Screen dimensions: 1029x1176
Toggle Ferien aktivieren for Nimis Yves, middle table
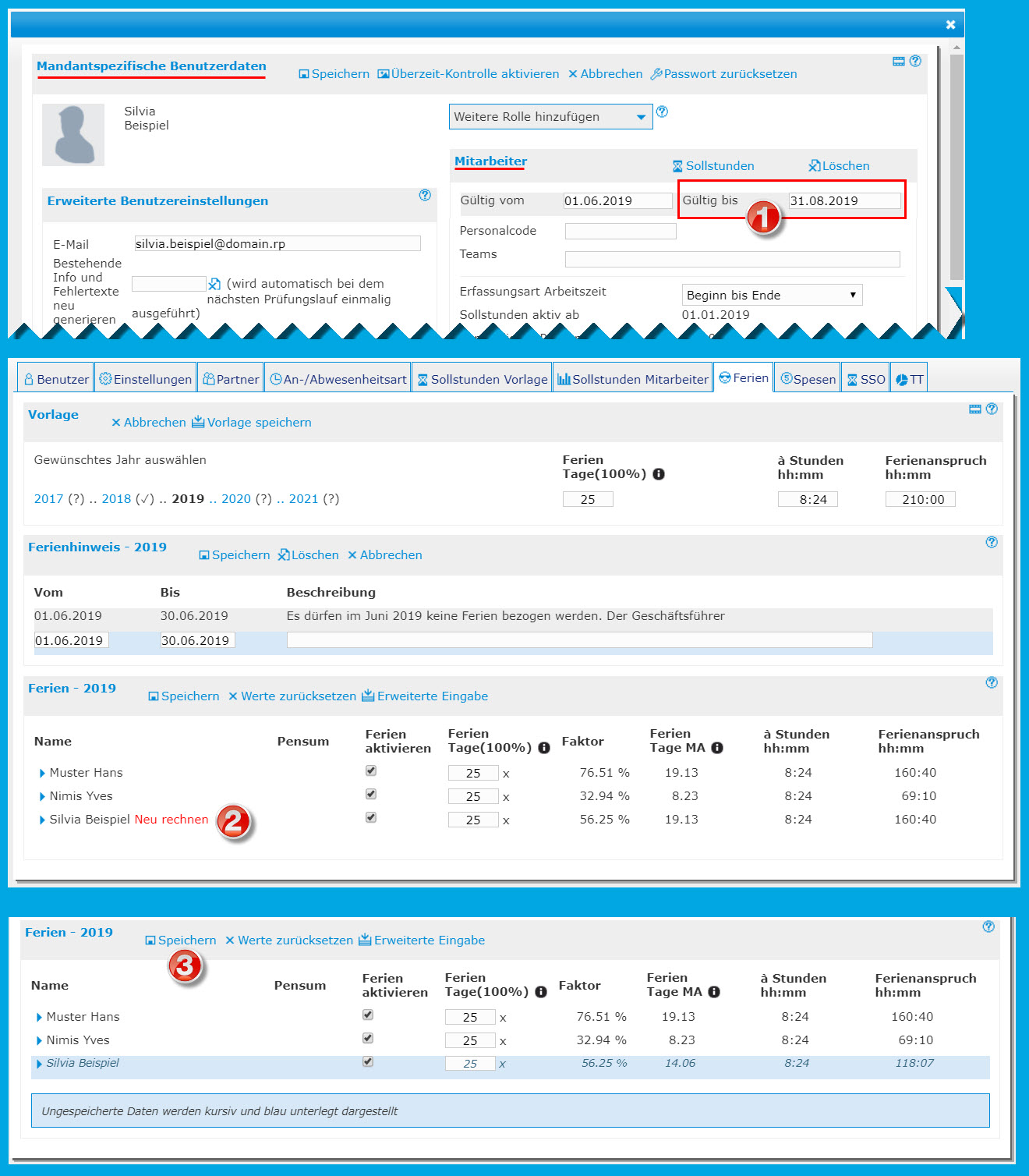371,794
